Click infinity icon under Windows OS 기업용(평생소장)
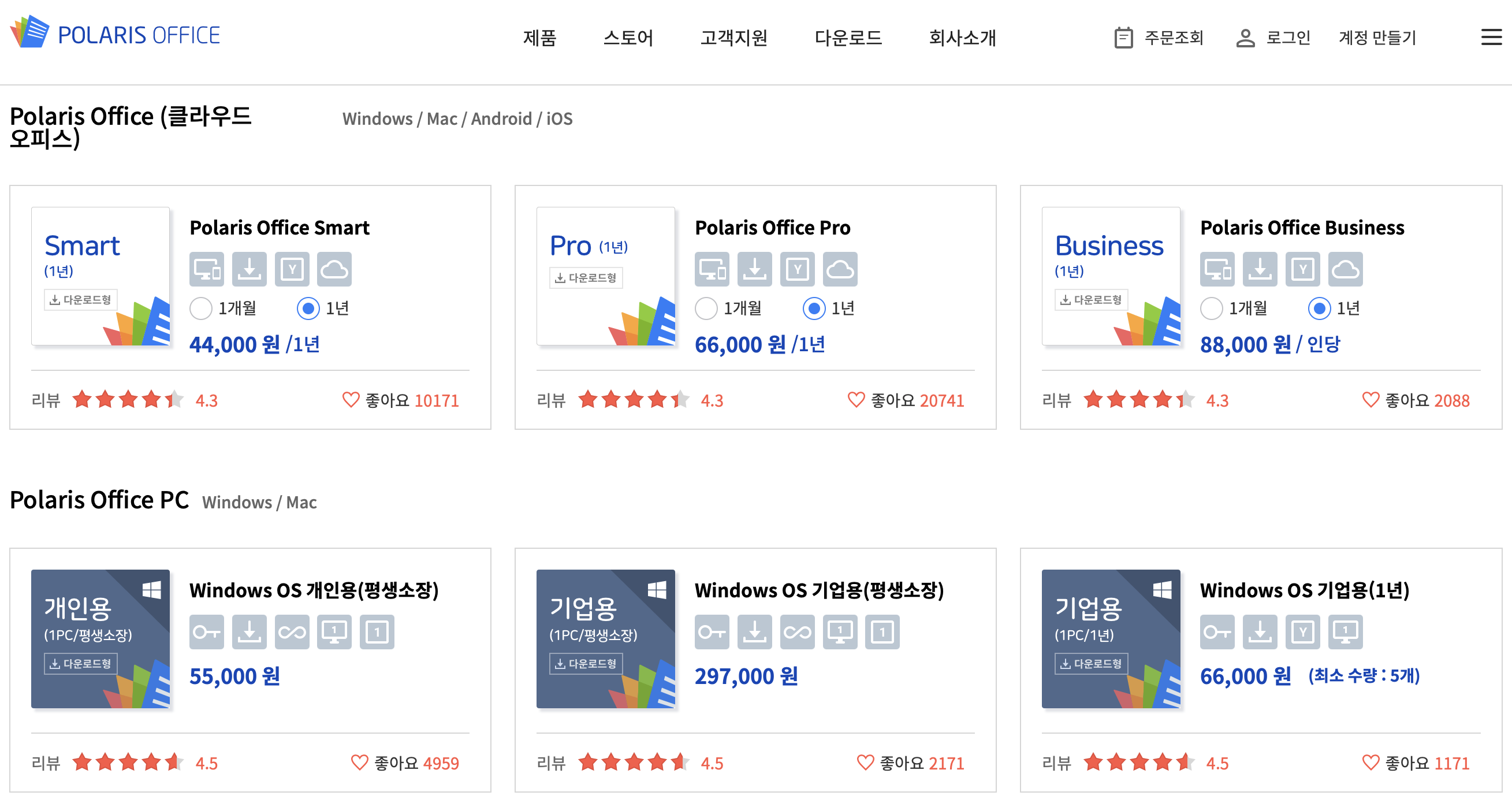Viewport: 1512px width, 803px height. tap(796, 631)
